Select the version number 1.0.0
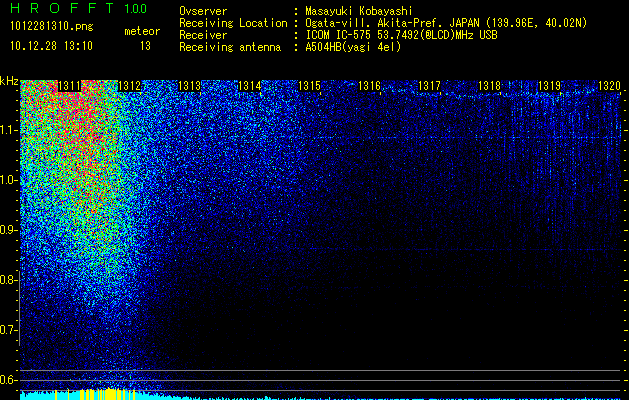629x400 pixels. [x=135, y=9]
